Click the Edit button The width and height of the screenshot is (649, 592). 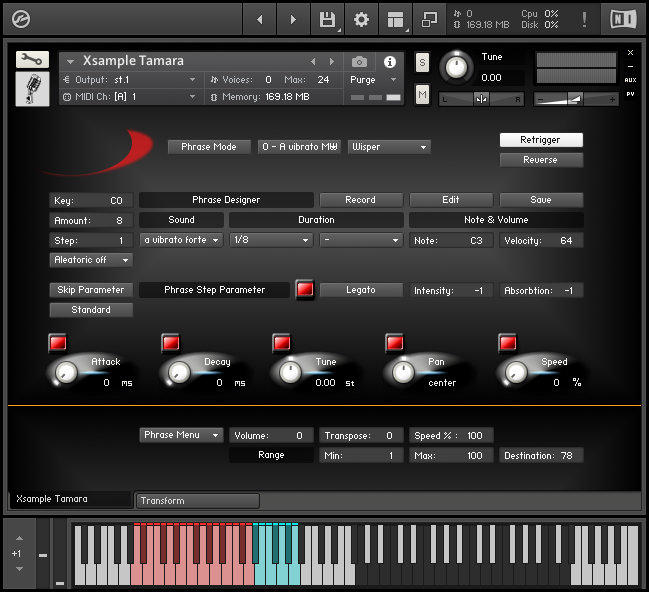(x=451, y=200)
